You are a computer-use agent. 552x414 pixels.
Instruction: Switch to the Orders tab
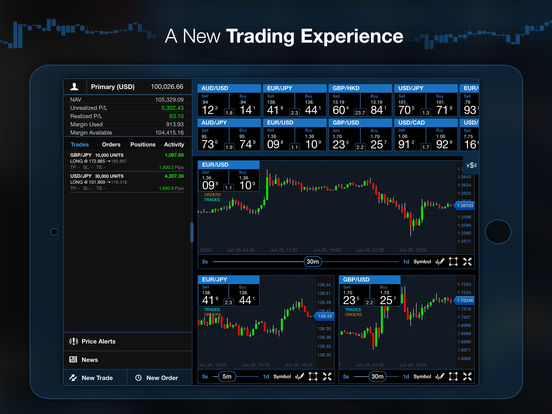(x=111, y=144)
